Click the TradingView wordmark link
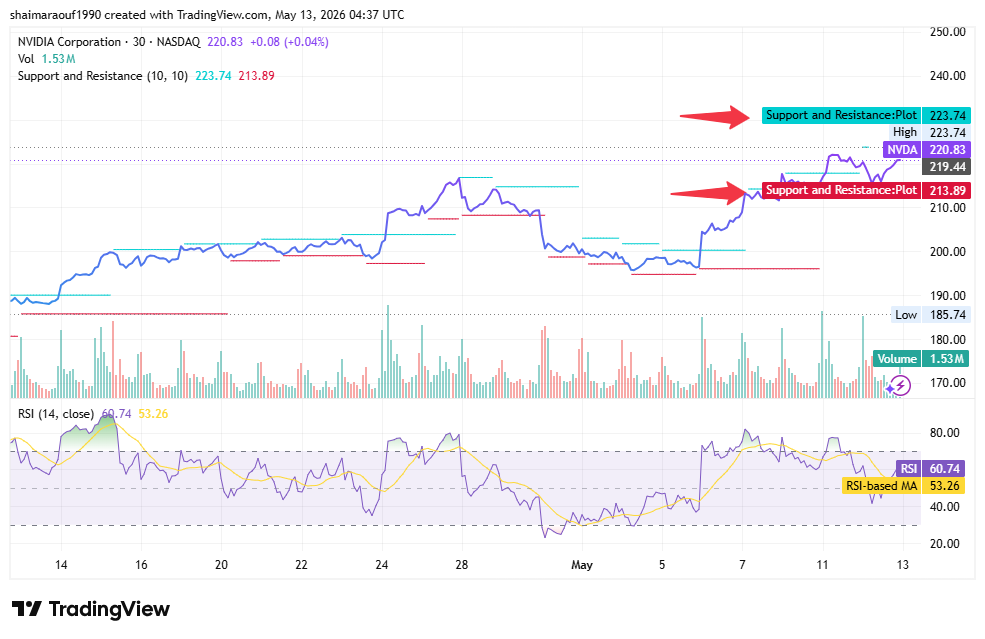 [109, 609]
